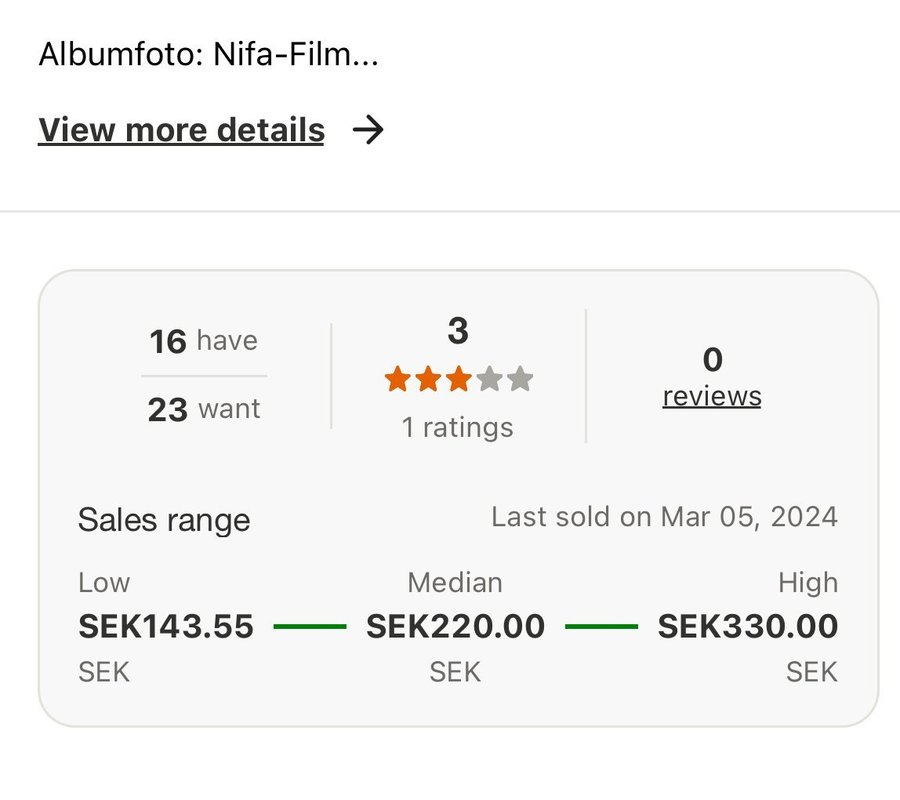
Task: Click the View more details link
Action: (181, 130)
